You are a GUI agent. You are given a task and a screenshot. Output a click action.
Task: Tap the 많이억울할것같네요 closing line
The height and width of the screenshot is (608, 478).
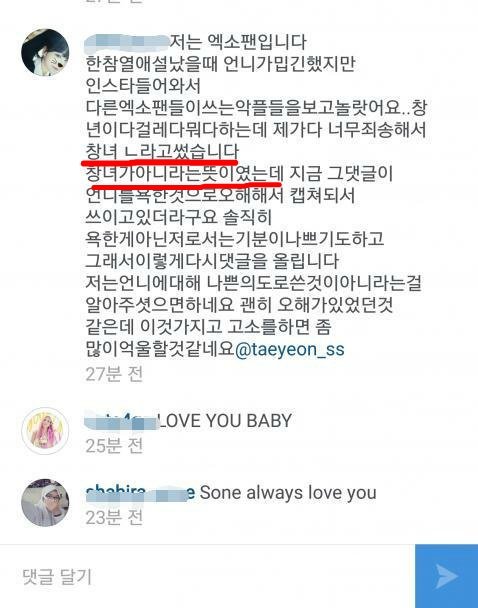click(160, 349)
